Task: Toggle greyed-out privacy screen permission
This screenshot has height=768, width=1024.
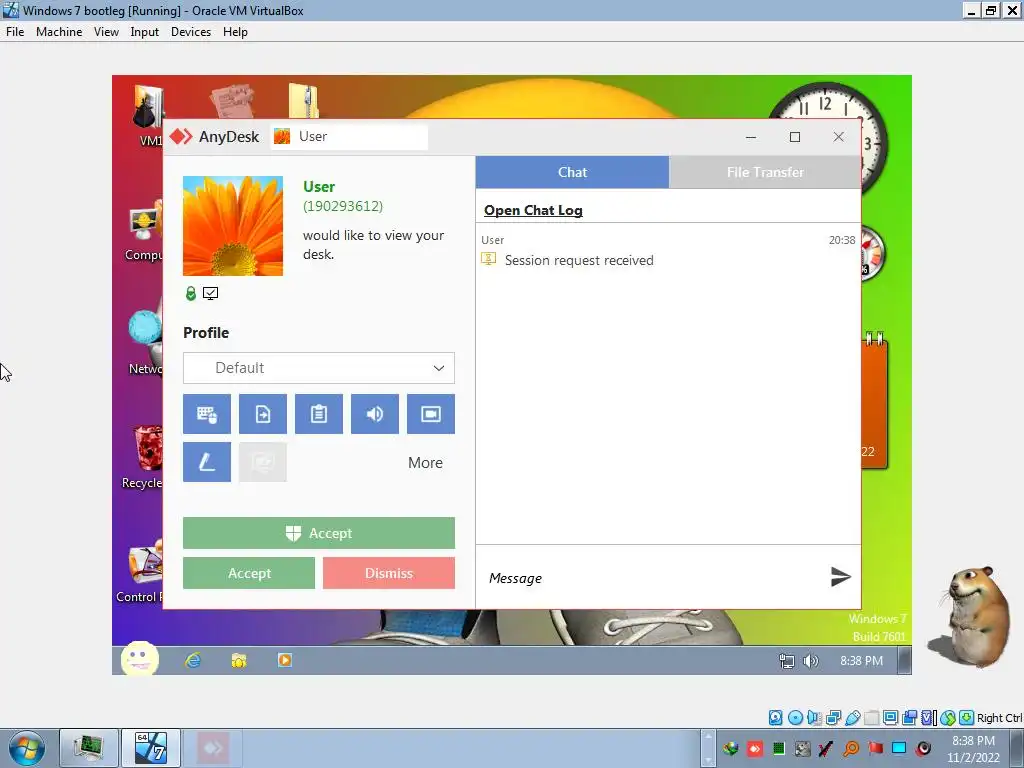Action: tap(263, 462)
